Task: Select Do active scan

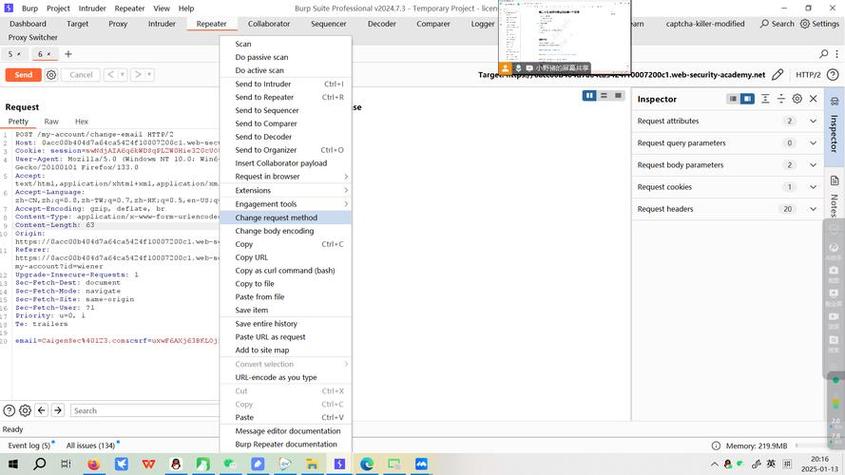Action: pyautogui.click(x=286, y=71)
